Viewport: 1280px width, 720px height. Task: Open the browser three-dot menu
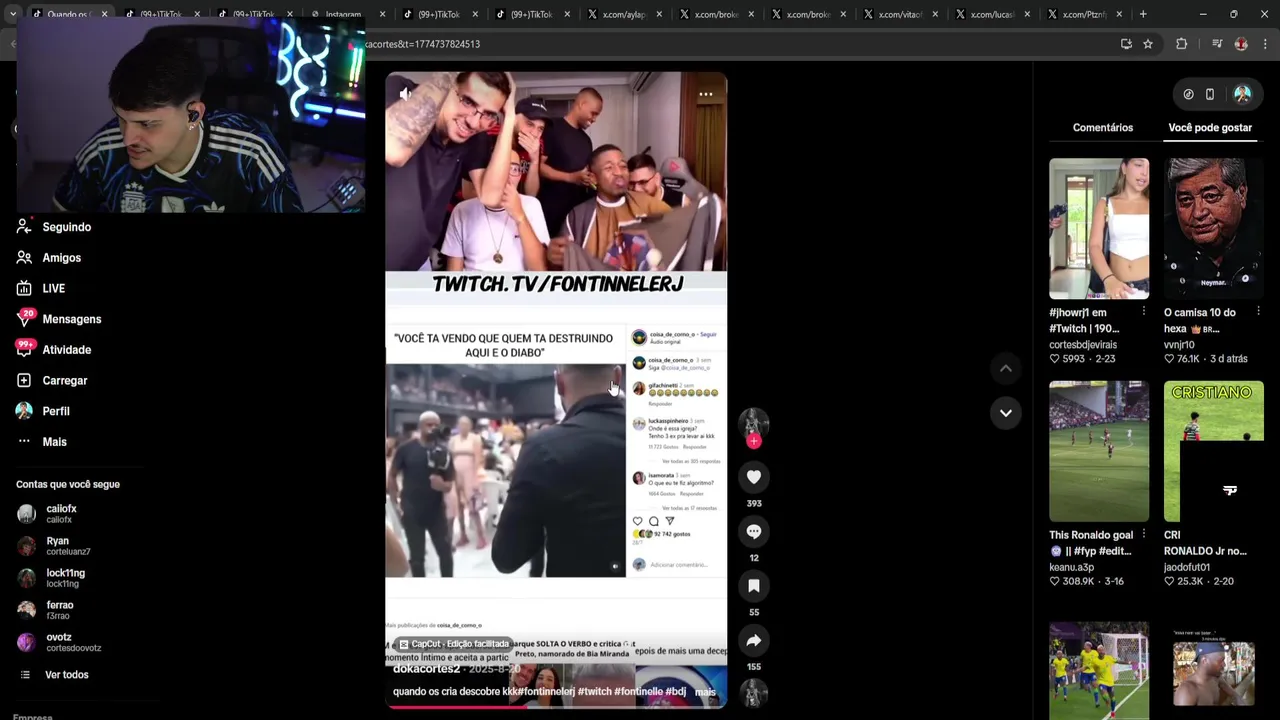point(1265,44)
